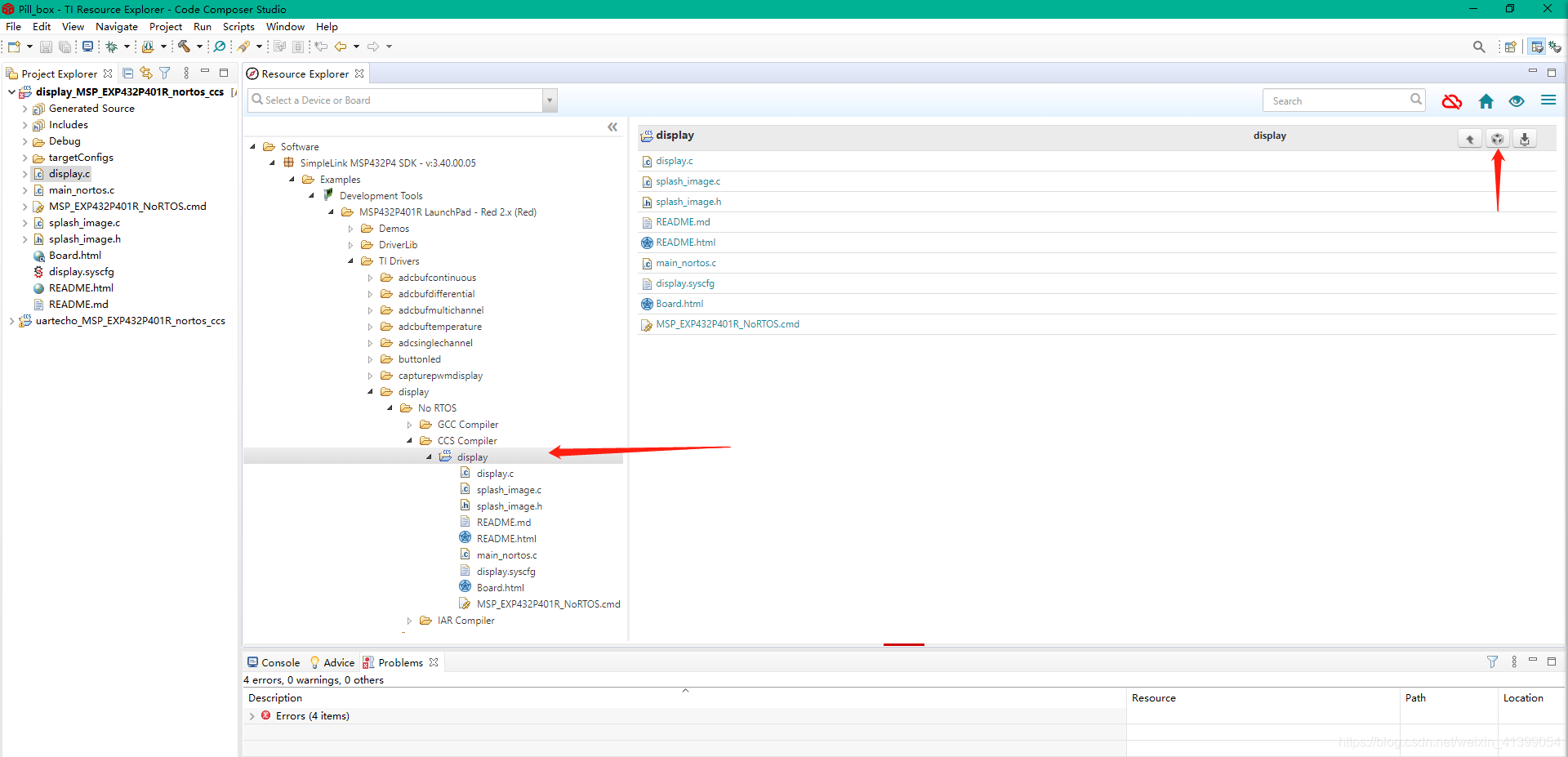
Task: Switch to the Console tab
Action: pos(274,662)
